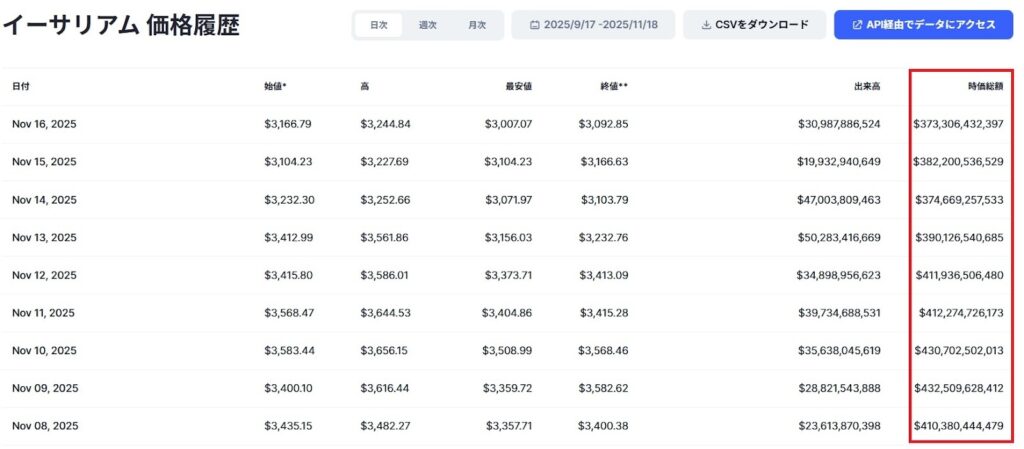Screen dimensions: 1024x449
Task: Click external link icon in API button
Action: point(857,25)
